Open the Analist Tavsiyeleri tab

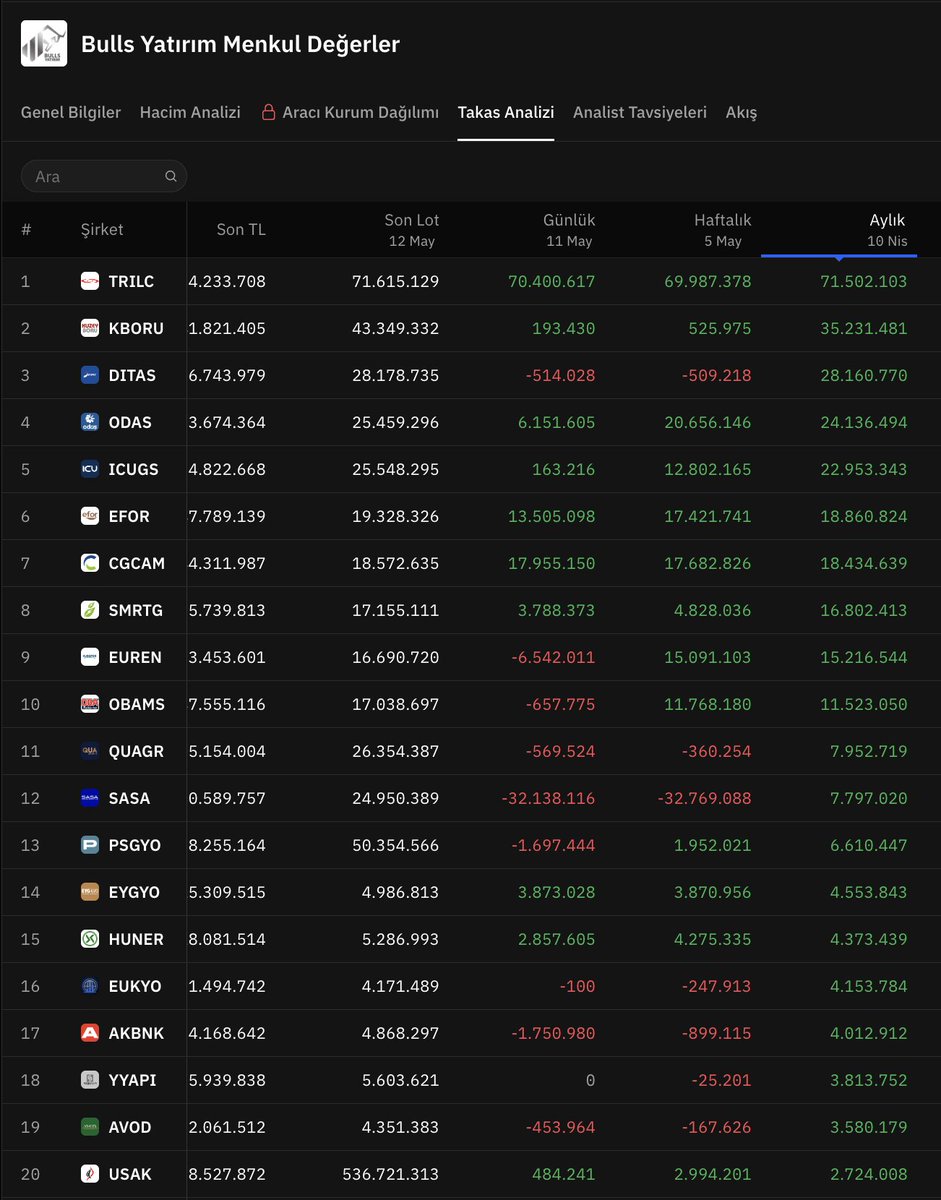click(x=640, y=112)
